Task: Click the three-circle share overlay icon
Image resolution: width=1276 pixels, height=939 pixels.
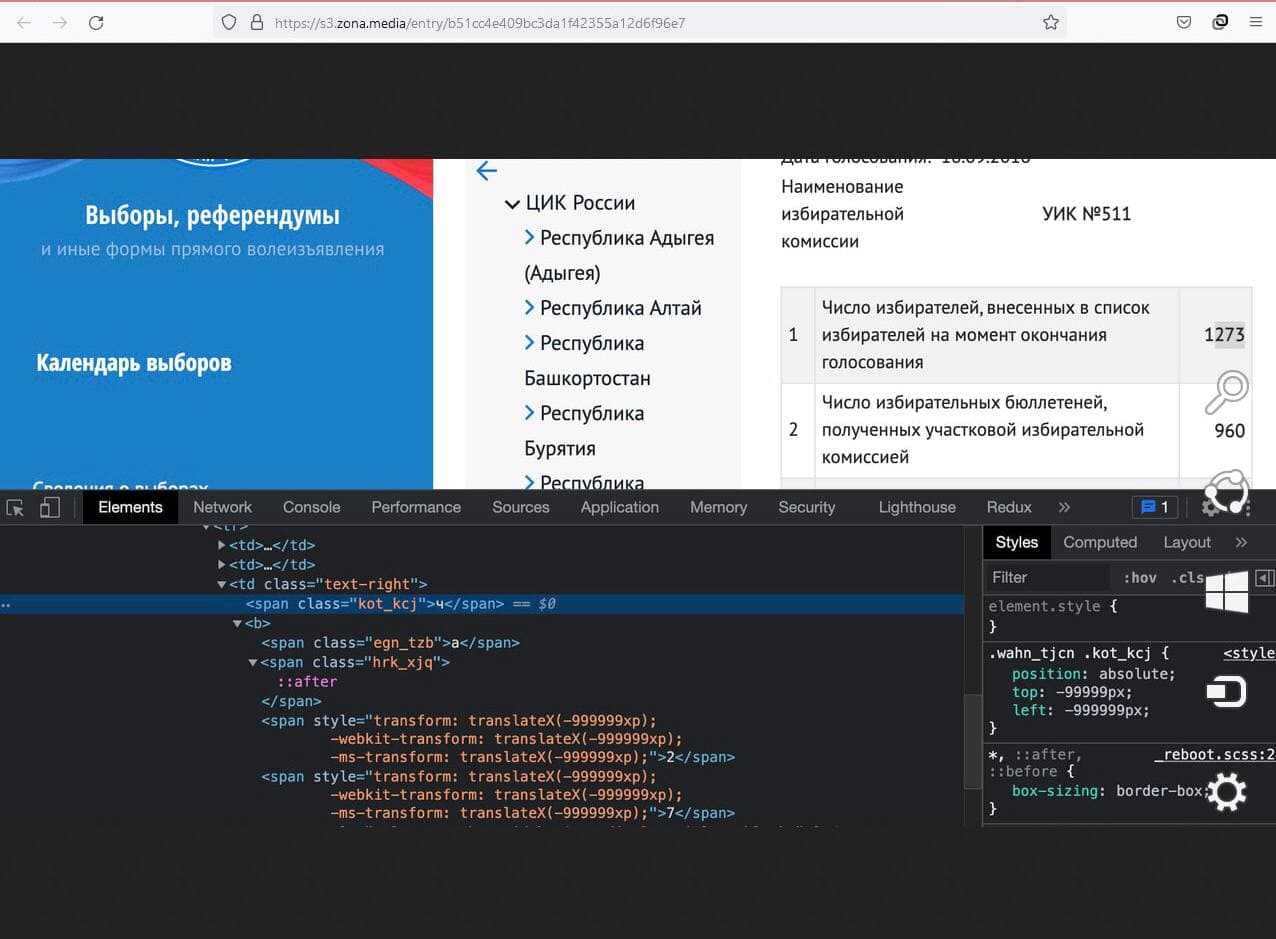Action: [x=1227, y=491]
